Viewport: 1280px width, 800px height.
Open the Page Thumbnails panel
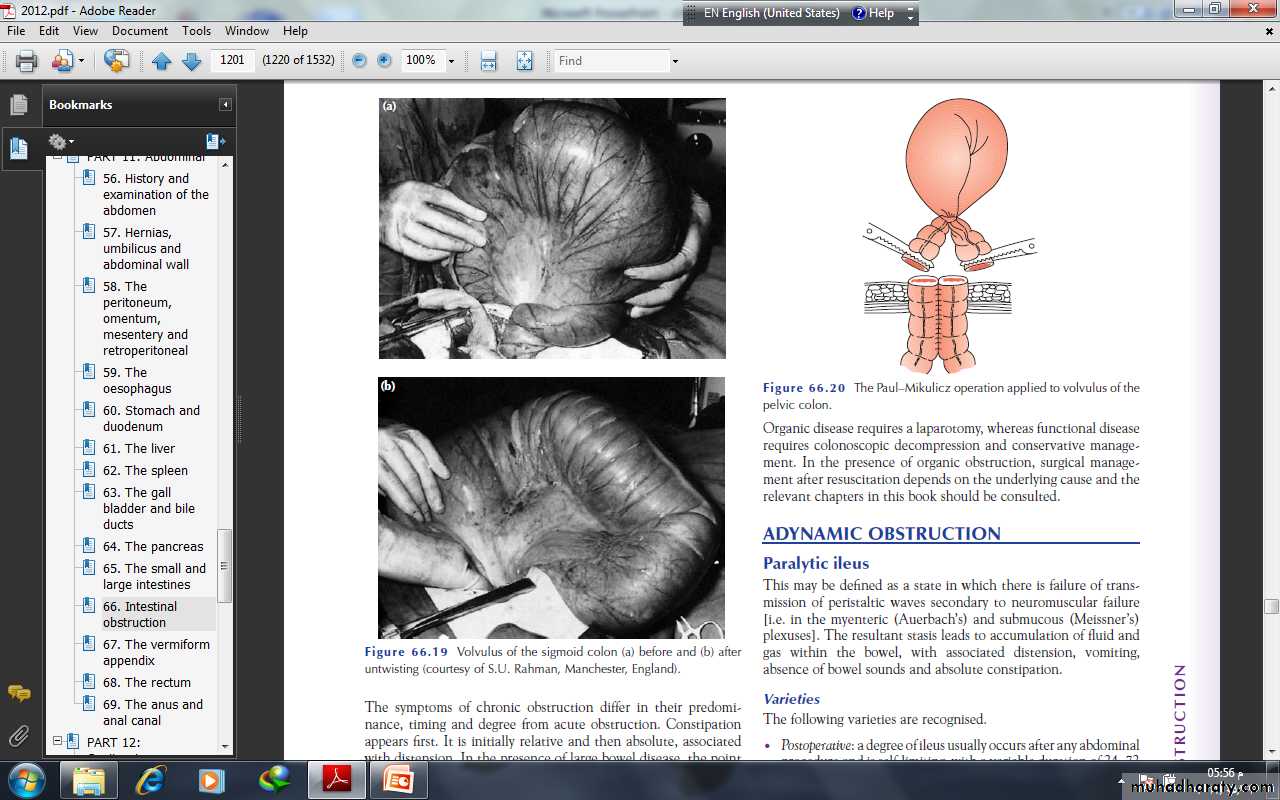[19, 105]
